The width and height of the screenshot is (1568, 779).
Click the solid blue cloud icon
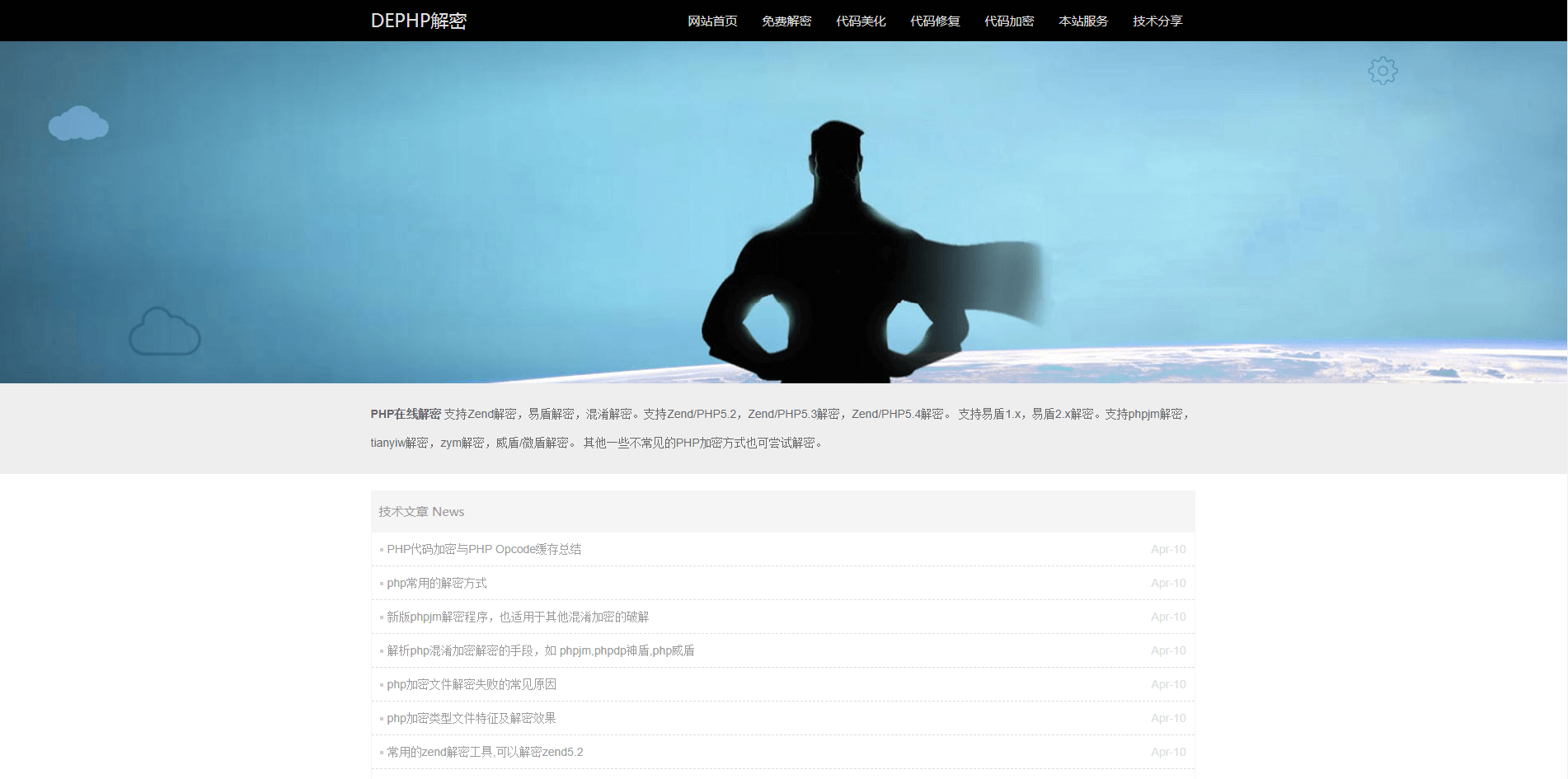tap(78, 124)
